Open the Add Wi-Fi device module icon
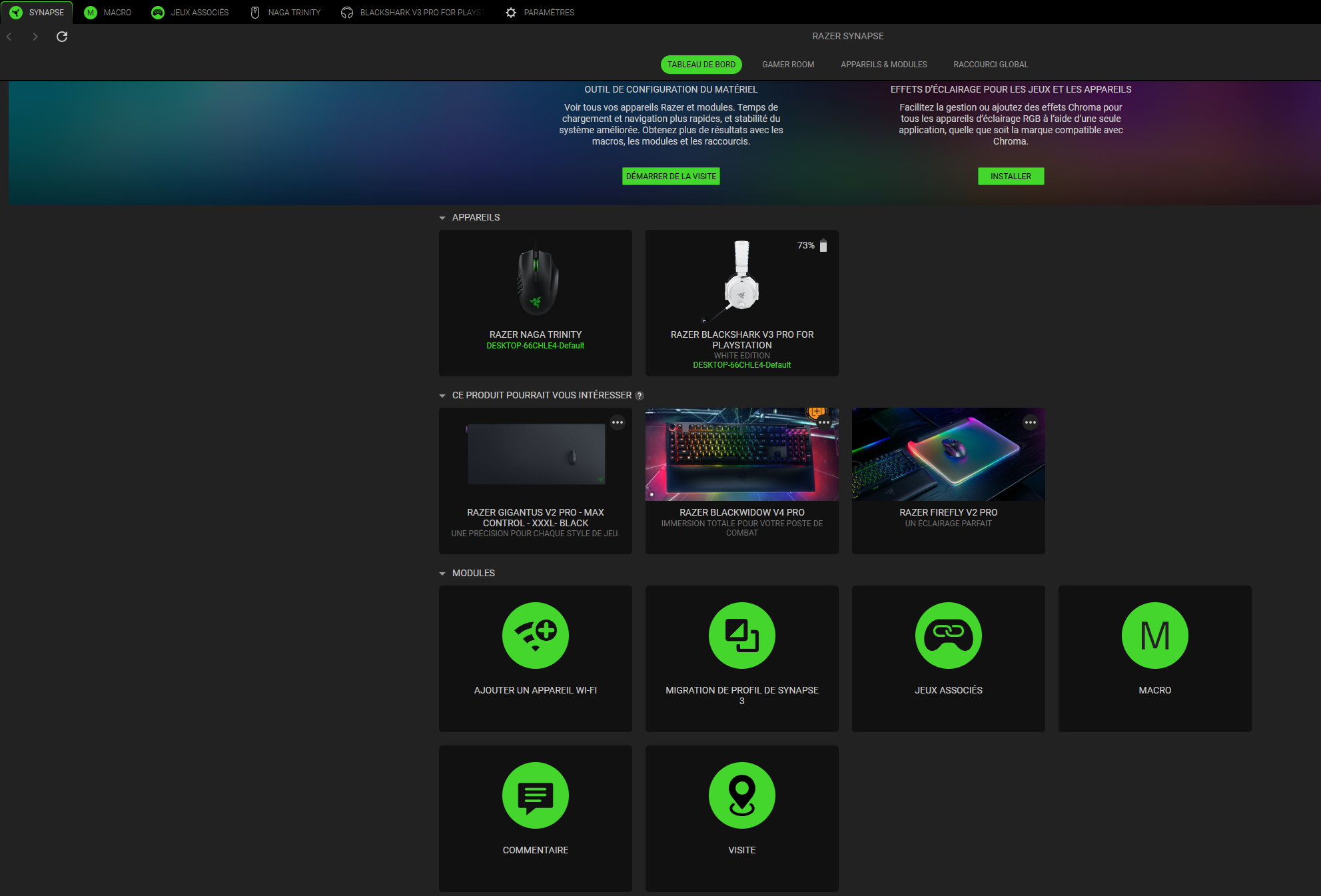The width and height of the screenshot is (1321, 896). 536,636
